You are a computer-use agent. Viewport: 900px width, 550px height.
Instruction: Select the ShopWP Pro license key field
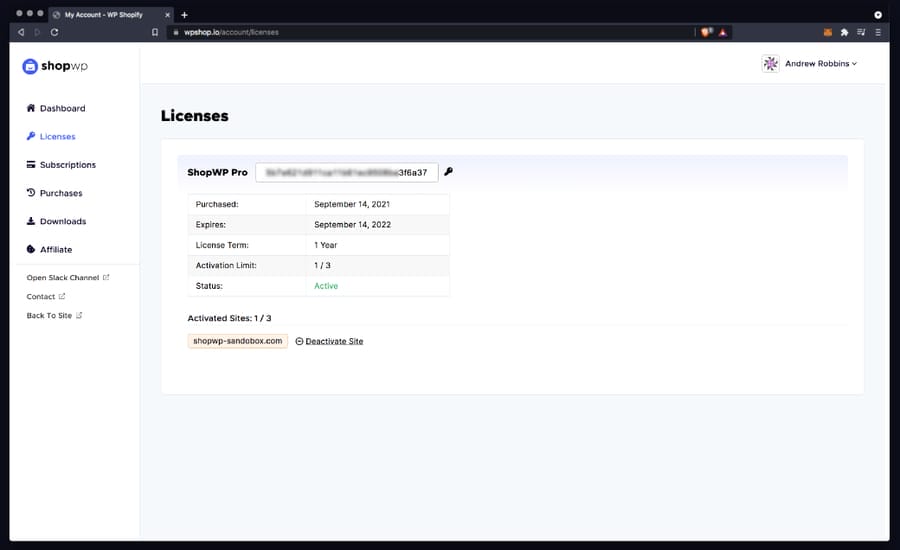coord(347,172)
